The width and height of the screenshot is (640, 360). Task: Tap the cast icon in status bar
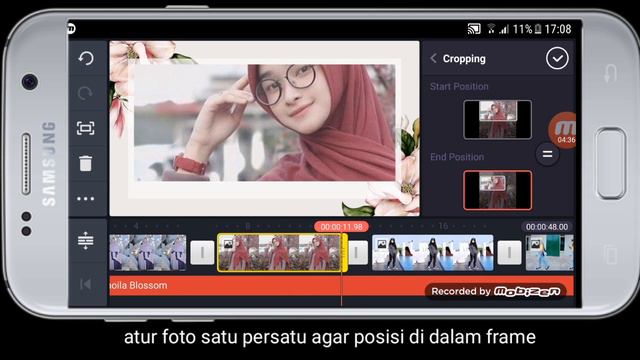pyautogui.click(x=473, y=29)
